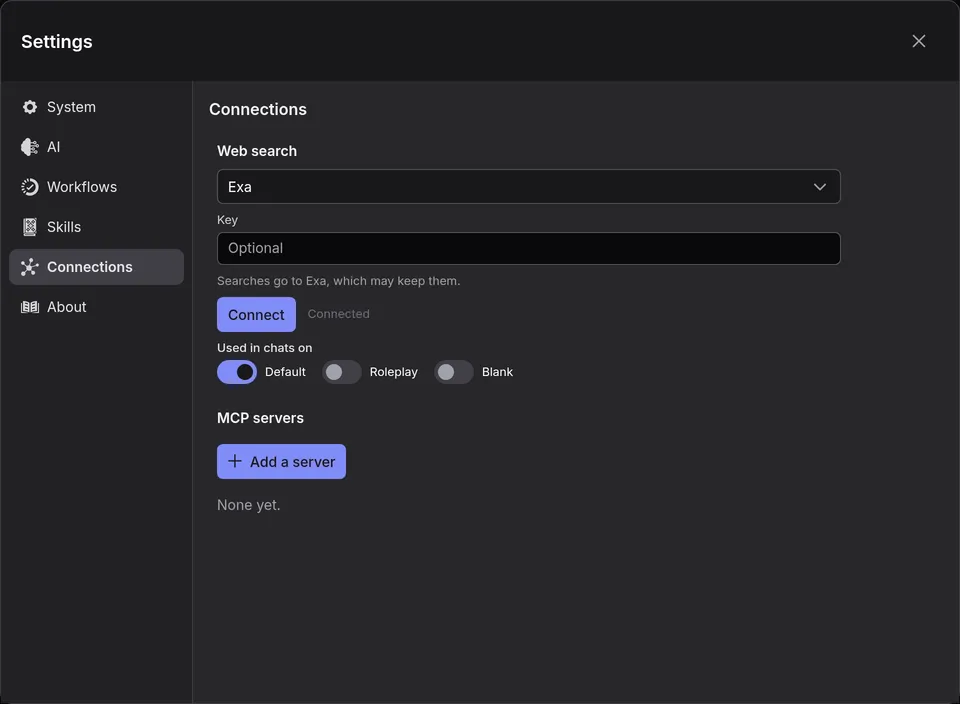Click the Workflows circular check icon
The height and width of the screenshot is (704, 960).
tap(29, 187)
